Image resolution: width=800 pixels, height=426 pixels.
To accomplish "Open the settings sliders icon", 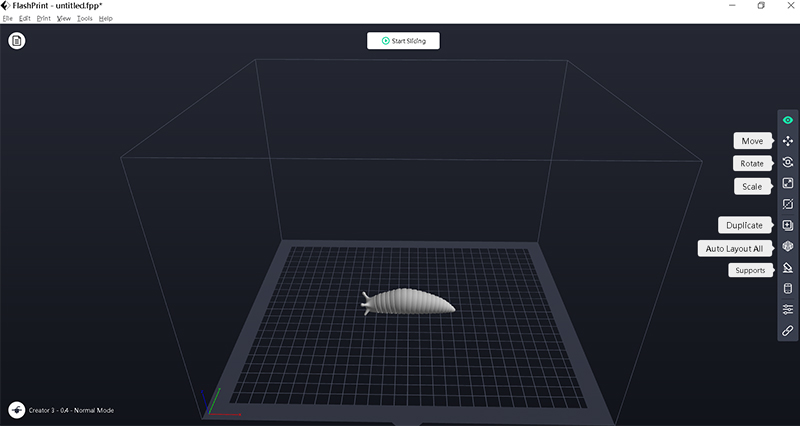I will (x=788, y=309).
